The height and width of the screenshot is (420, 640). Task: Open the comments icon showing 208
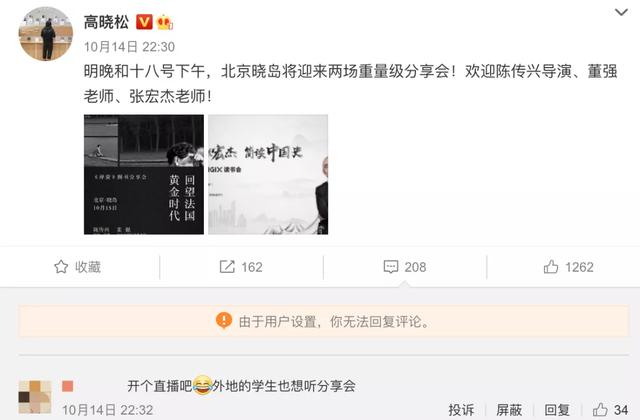(x=391, y=267)
